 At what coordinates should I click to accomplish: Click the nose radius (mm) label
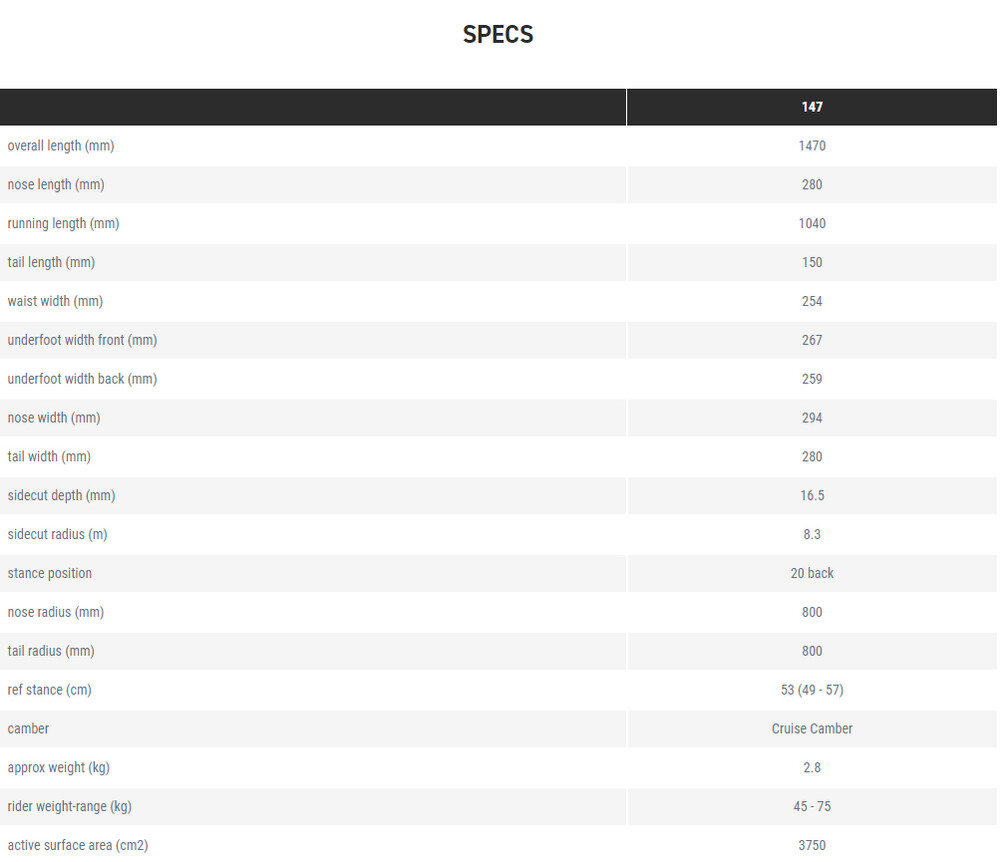[x=56, y=613]
